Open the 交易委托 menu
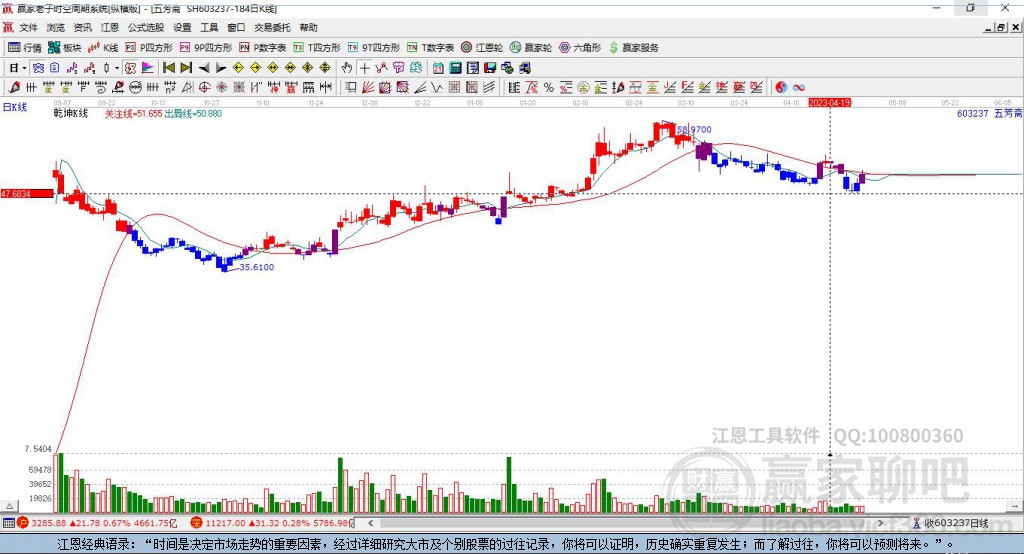This screenshot has height=554, width=1024. coord(272,27)
